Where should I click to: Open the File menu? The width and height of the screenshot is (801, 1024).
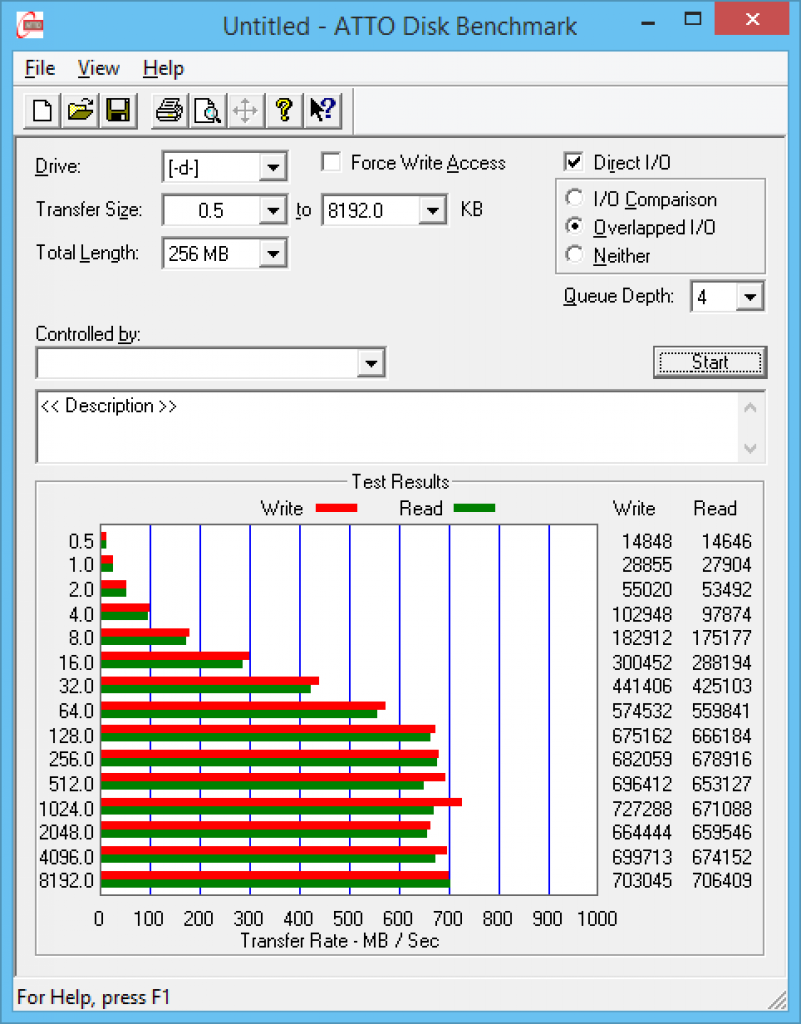(x=40, y=68)
